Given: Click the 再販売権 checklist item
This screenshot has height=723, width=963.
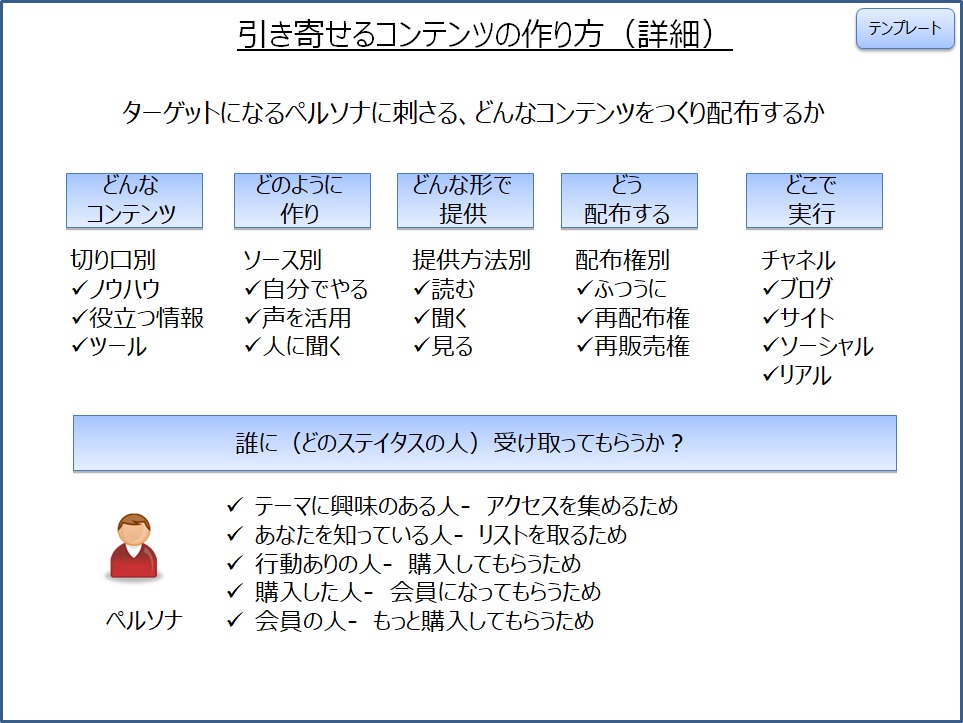Looking at the screenshot, I should coord(633,347).
